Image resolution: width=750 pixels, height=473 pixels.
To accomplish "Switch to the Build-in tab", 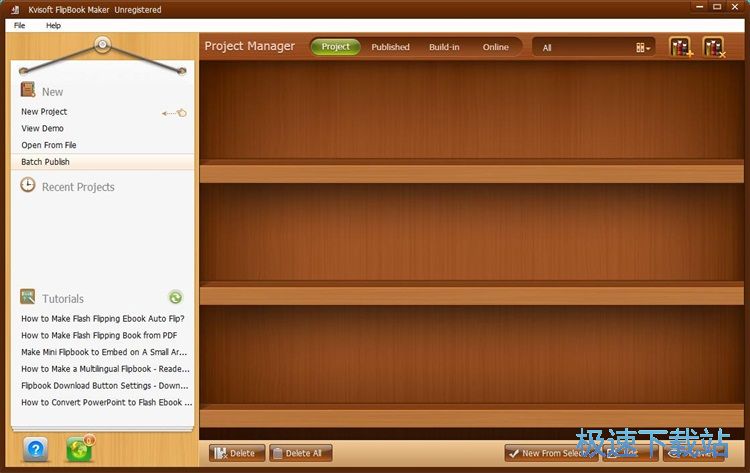I will pyautogui.click(x=444, y=47).
